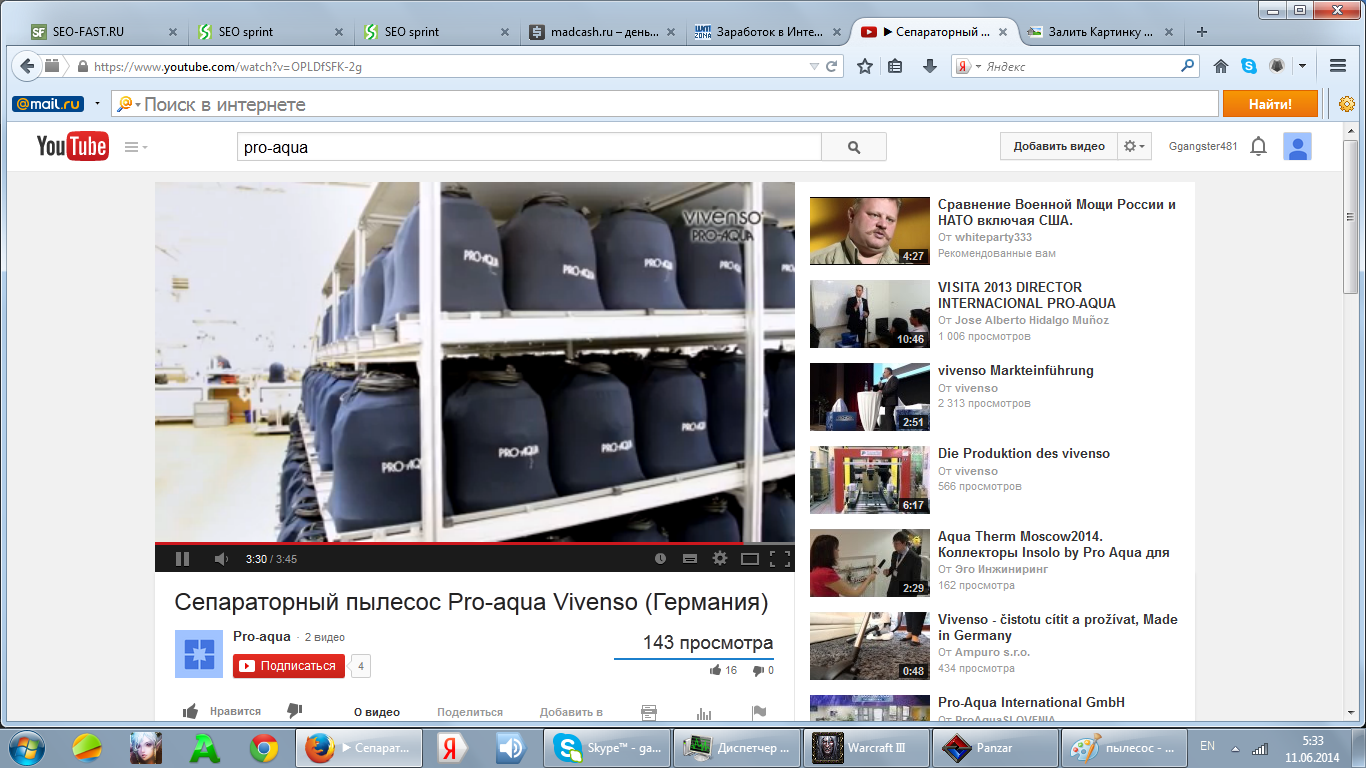This screenshot has height=768, width=1366.
Task: Switch to the Залить Картинку tab
Action: coord(1101,32)
